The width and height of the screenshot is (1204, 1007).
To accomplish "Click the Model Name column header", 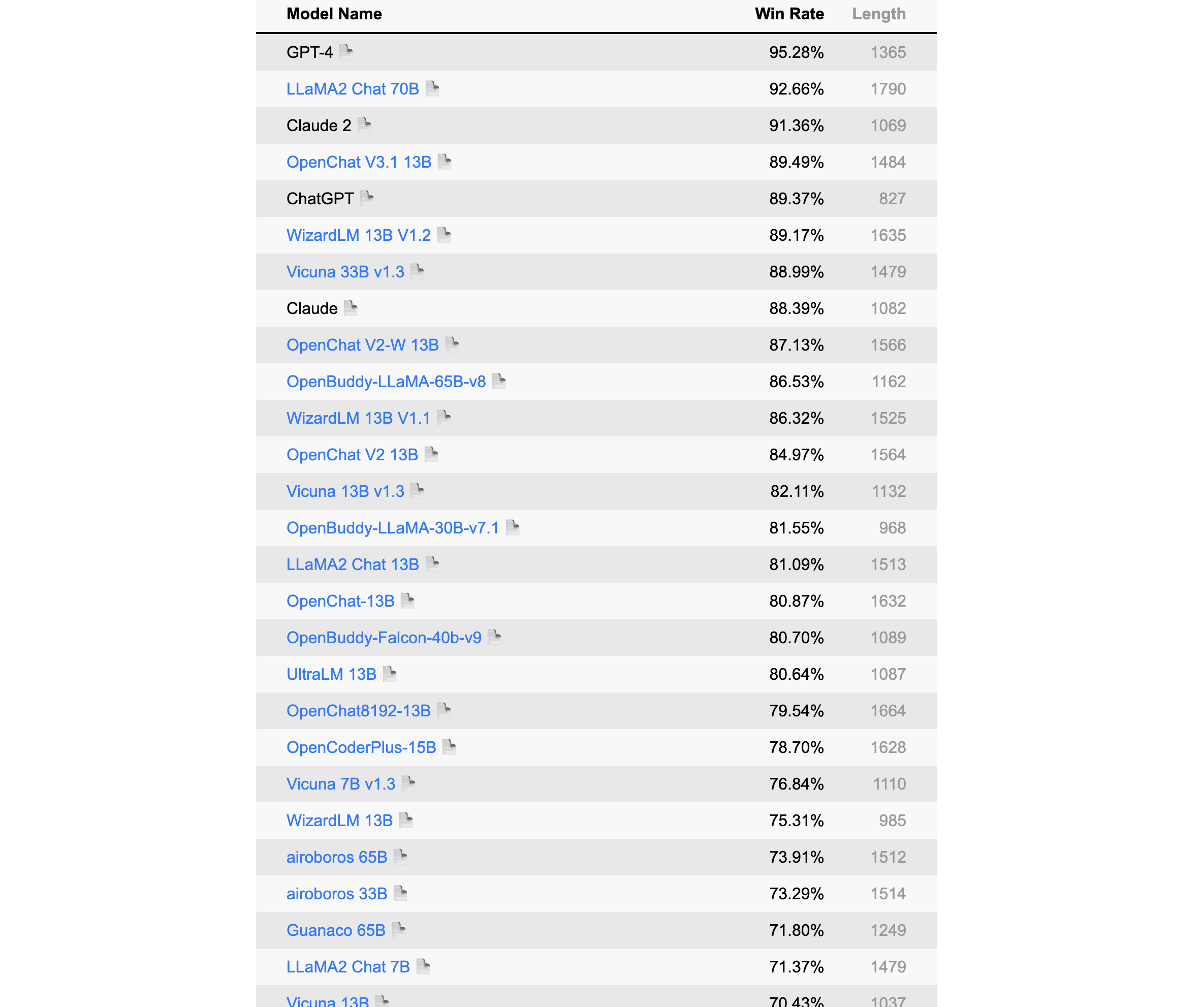I will coord(334,14).
